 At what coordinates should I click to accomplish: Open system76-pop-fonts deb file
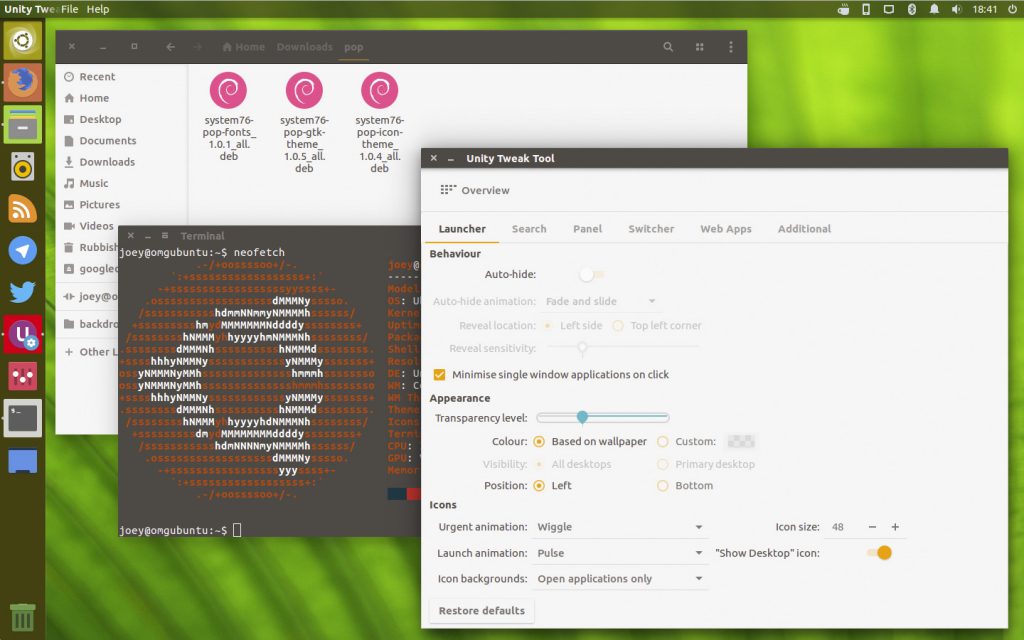(x=229, y=116)
